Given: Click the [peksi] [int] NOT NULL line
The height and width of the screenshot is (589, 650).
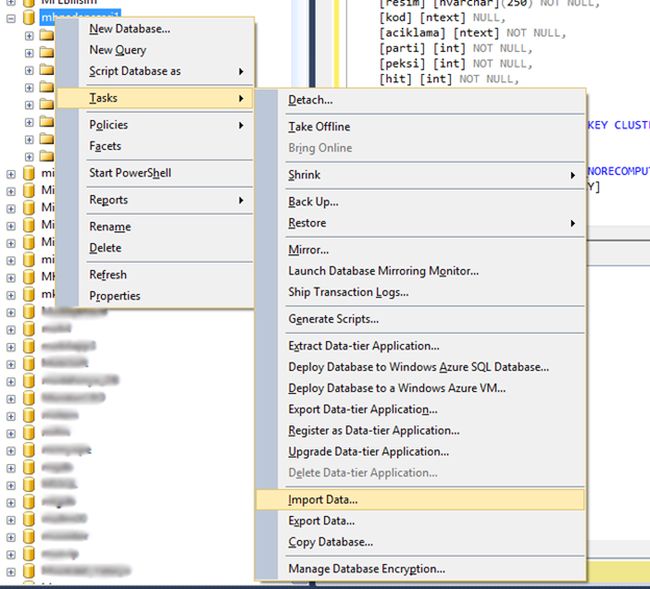Looking at the screenshot, I should (455, 64).
